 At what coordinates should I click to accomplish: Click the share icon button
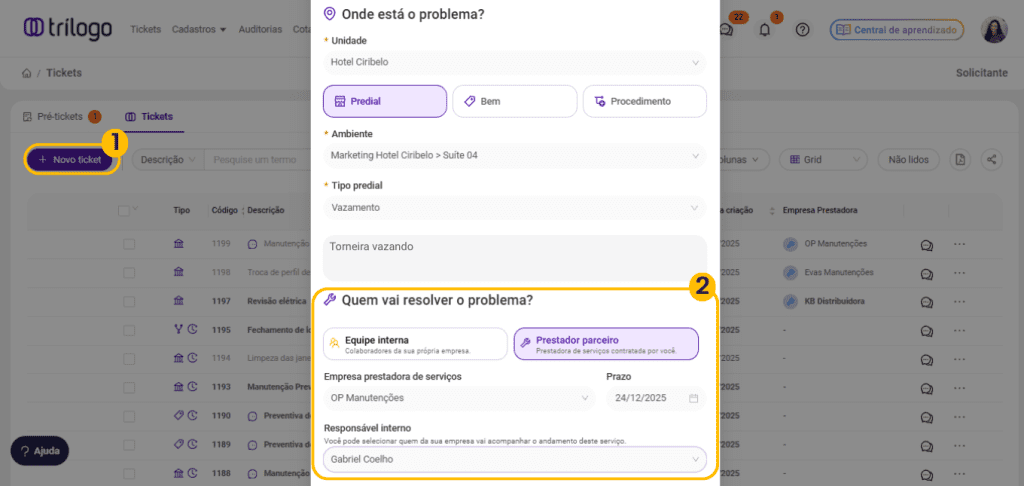coord(992,160)
